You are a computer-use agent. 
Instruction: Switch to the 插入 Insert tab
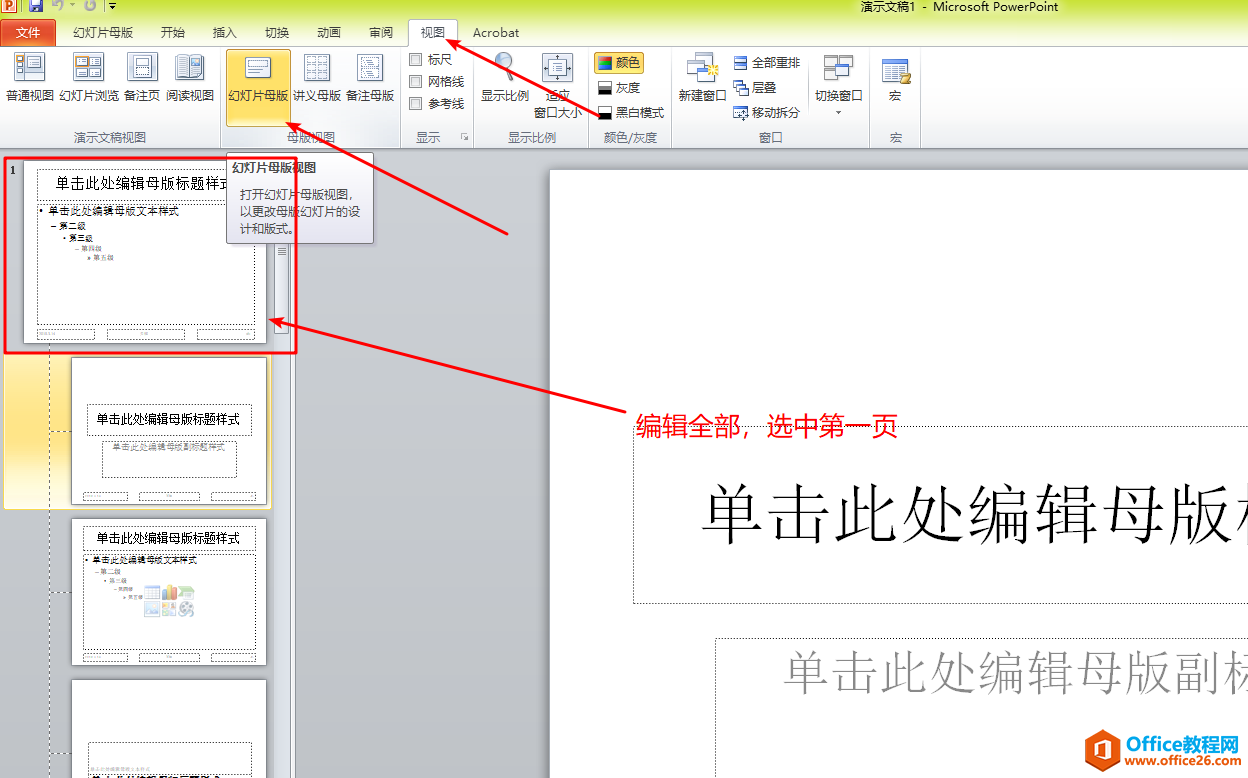coord(225,33)
